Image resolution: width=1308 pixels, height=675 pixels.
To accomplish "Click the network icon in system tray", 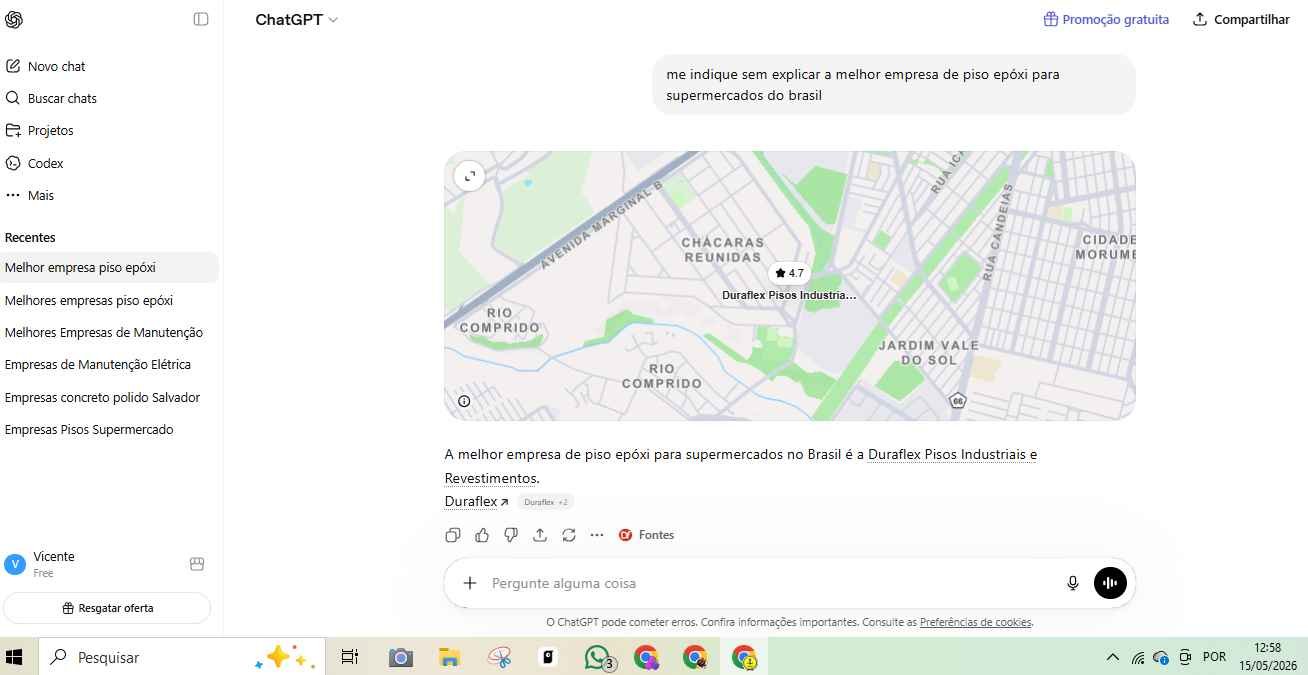I will pyautogui.click(x=1138, y=658).
